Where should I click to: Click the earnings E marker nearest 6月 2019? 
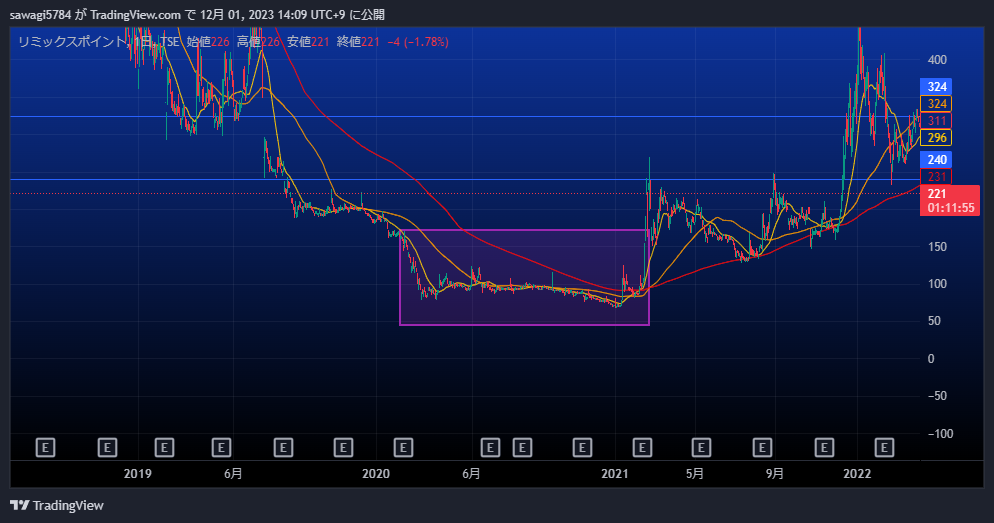pos(222,446)
